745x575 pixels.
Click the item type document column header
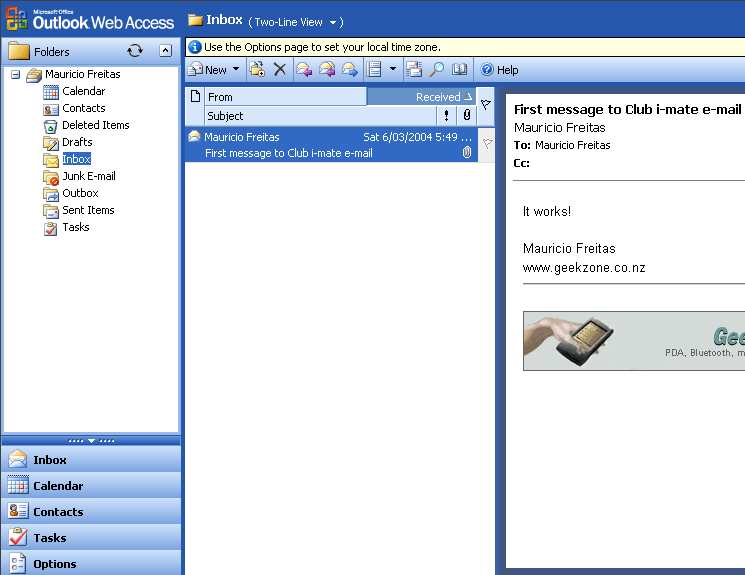[x=195, y=96]
